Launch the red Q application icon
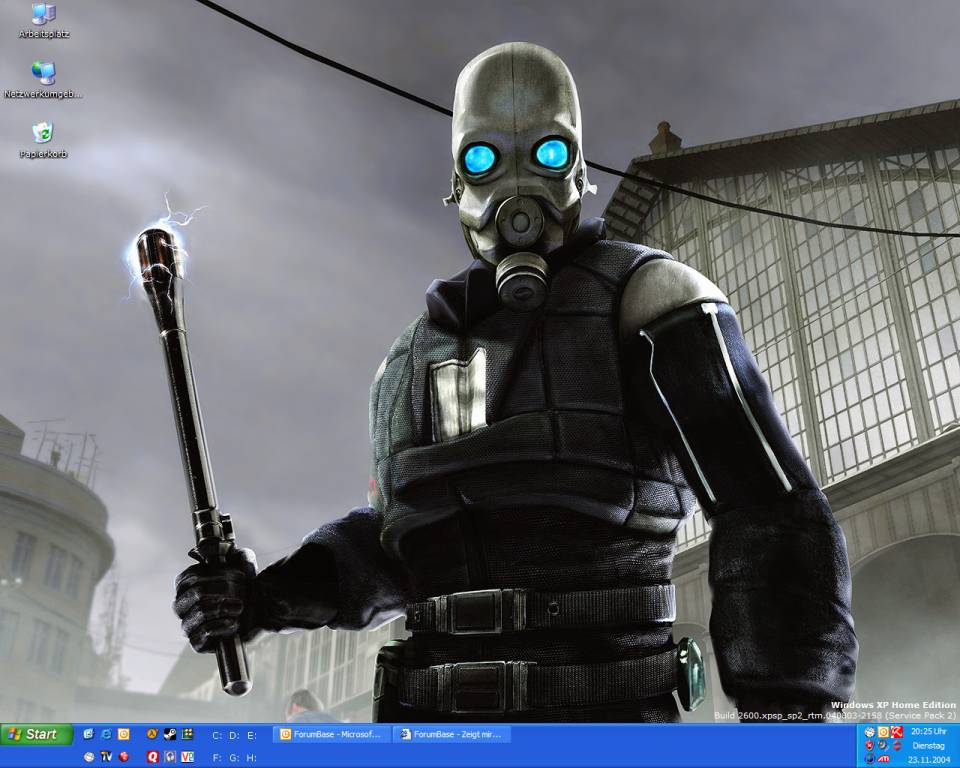The height and width of the screenshot is (768, 960). coord(152,757)
